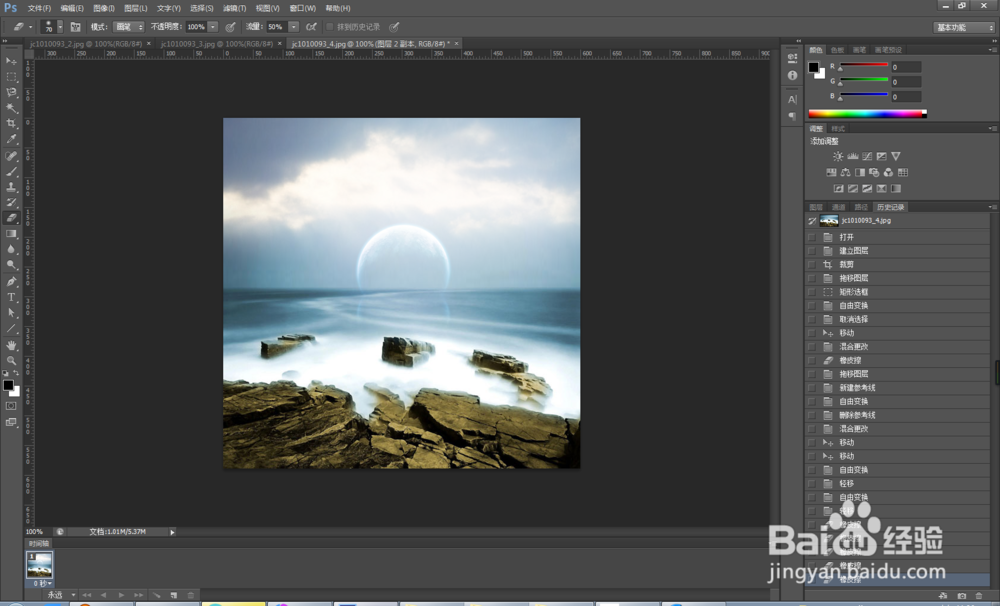Select the Zoom tool
This screenshot has width=1000, height=606.
coord(11,360)
